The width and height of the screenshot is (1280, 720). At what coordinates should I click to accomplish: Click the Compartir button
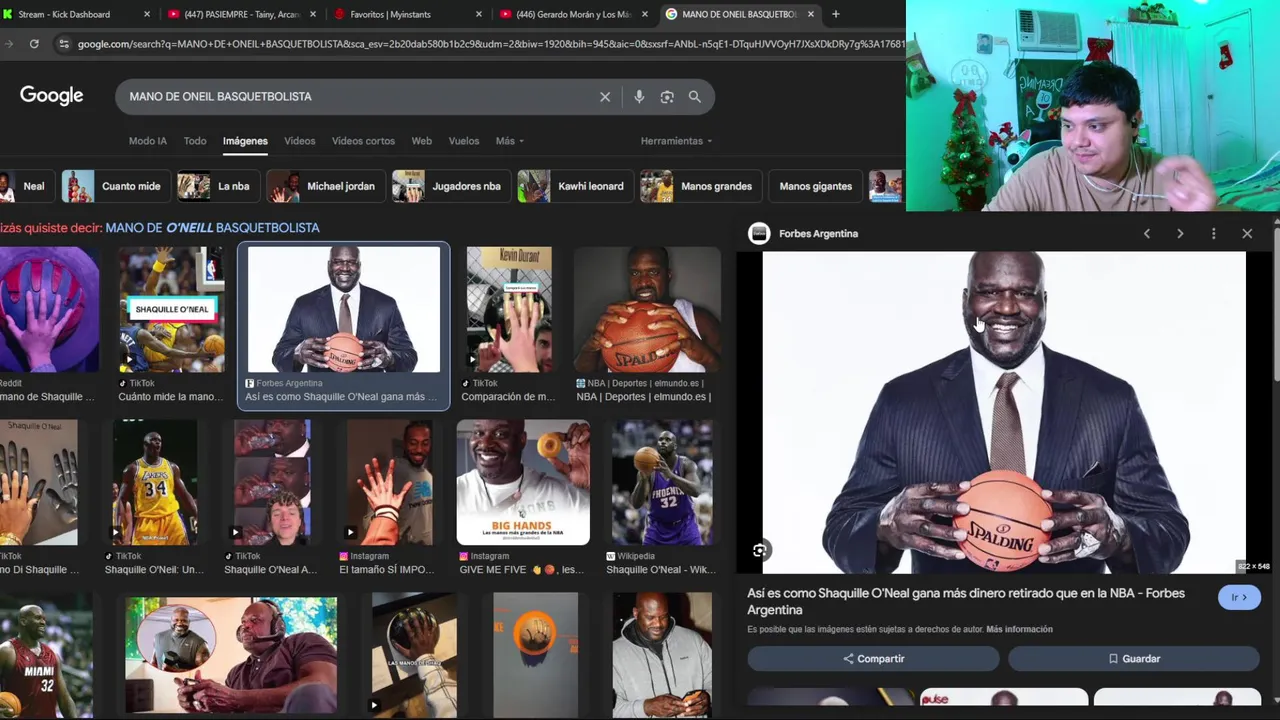tap(873, 659)
